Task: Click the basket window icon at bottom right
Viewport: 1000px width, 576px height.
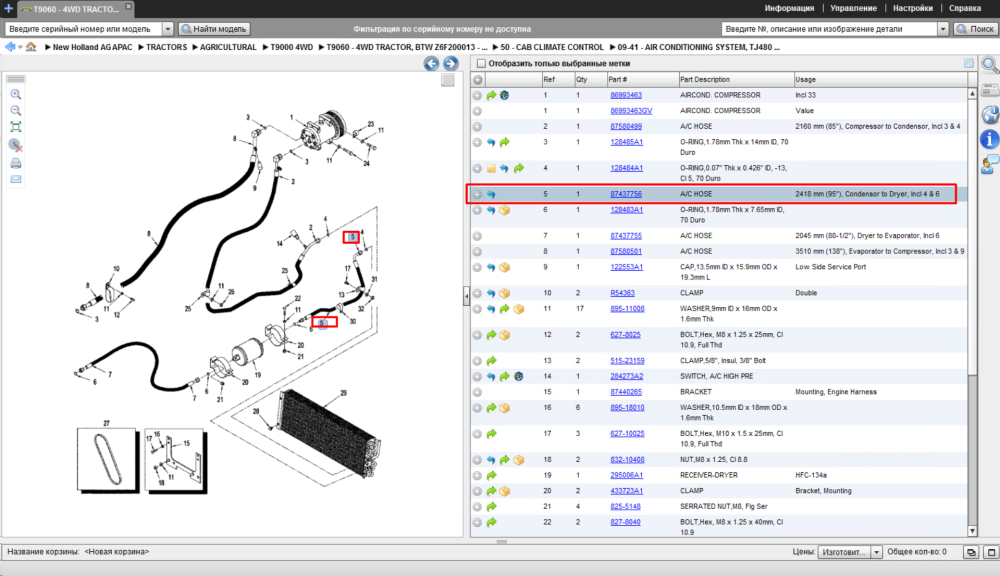Action: click(x=991, y=552)
